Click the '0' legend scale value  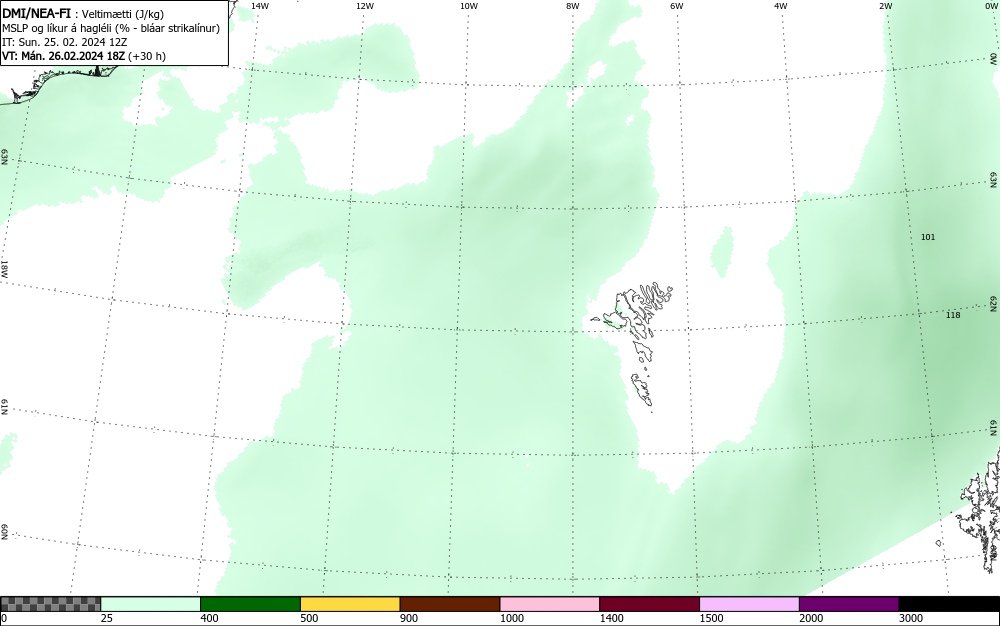4,618
